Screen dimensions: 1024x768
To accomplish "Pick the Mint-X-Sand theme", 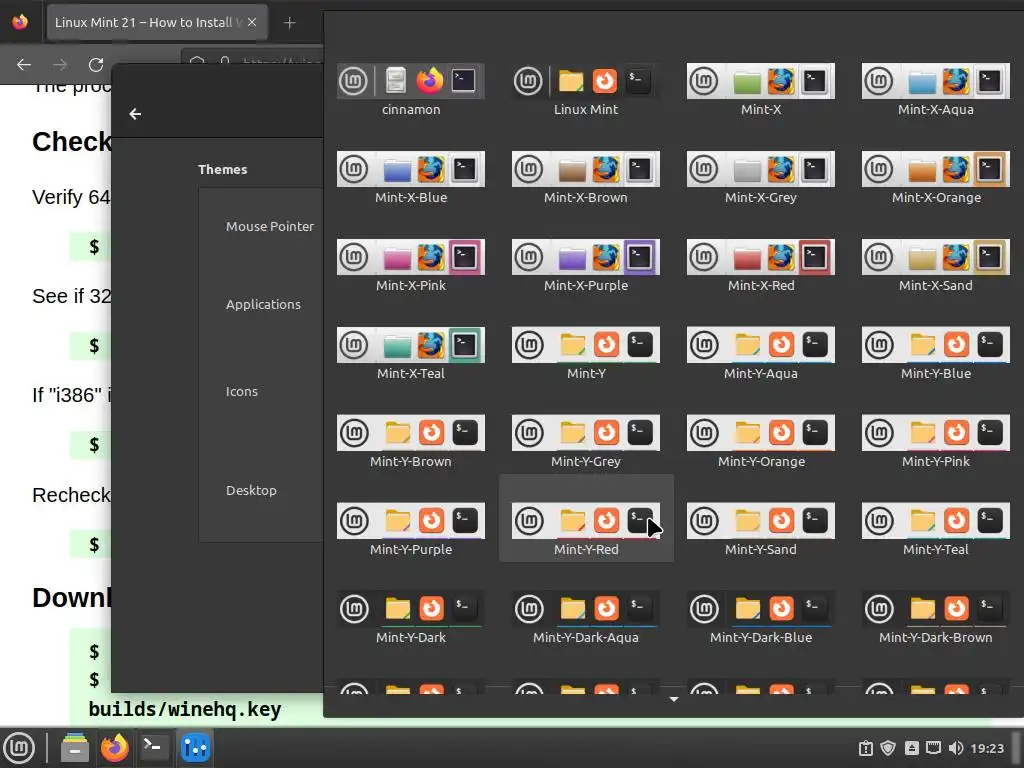I will tap(936, 257).
